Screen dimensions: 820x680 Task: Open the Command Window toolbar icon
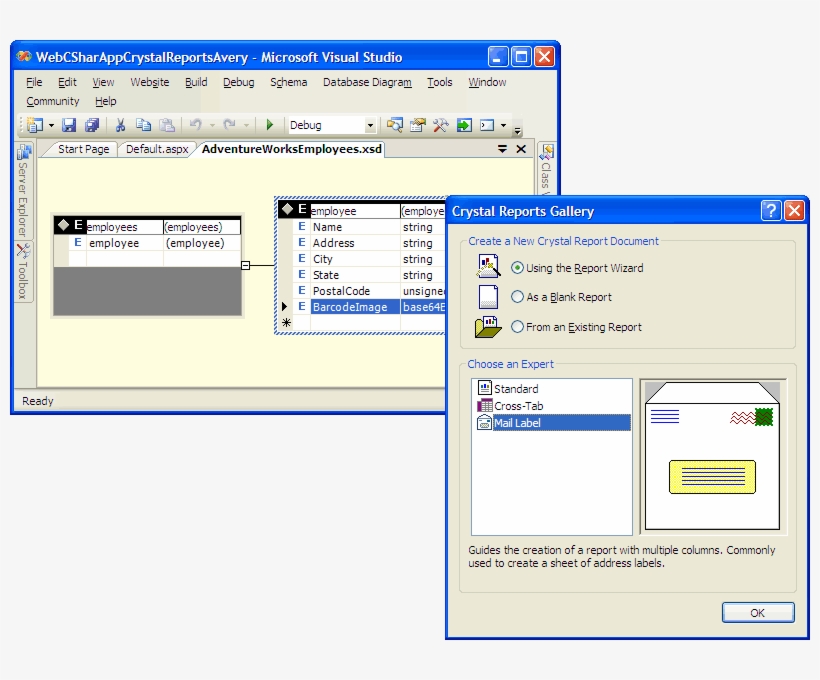click(487, 125)
